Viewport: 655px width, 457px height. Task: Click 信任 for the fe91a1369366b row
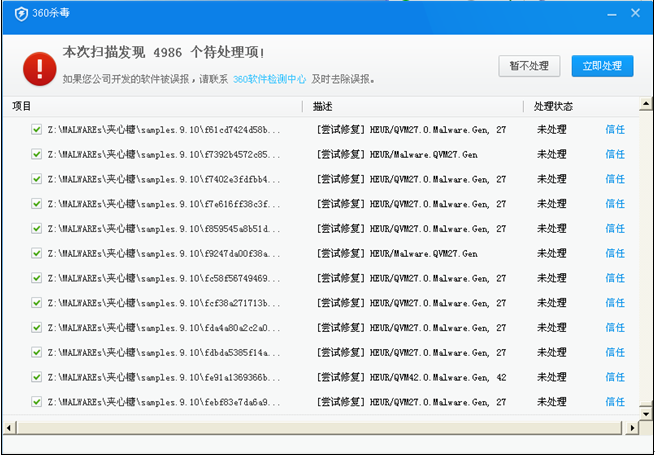tap(615, 377)
